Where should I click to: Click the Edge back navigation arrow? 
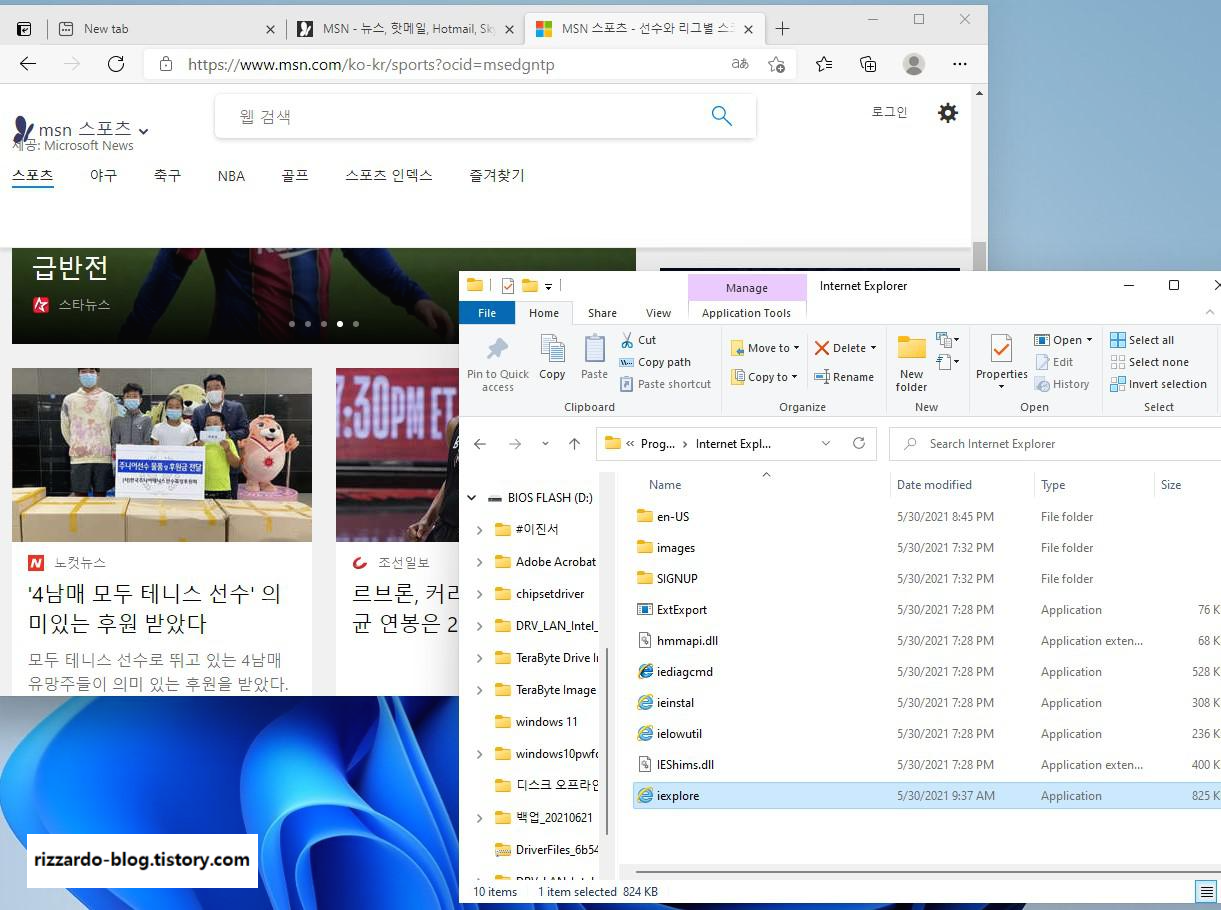pyautogui.click(x=28, y=64)
